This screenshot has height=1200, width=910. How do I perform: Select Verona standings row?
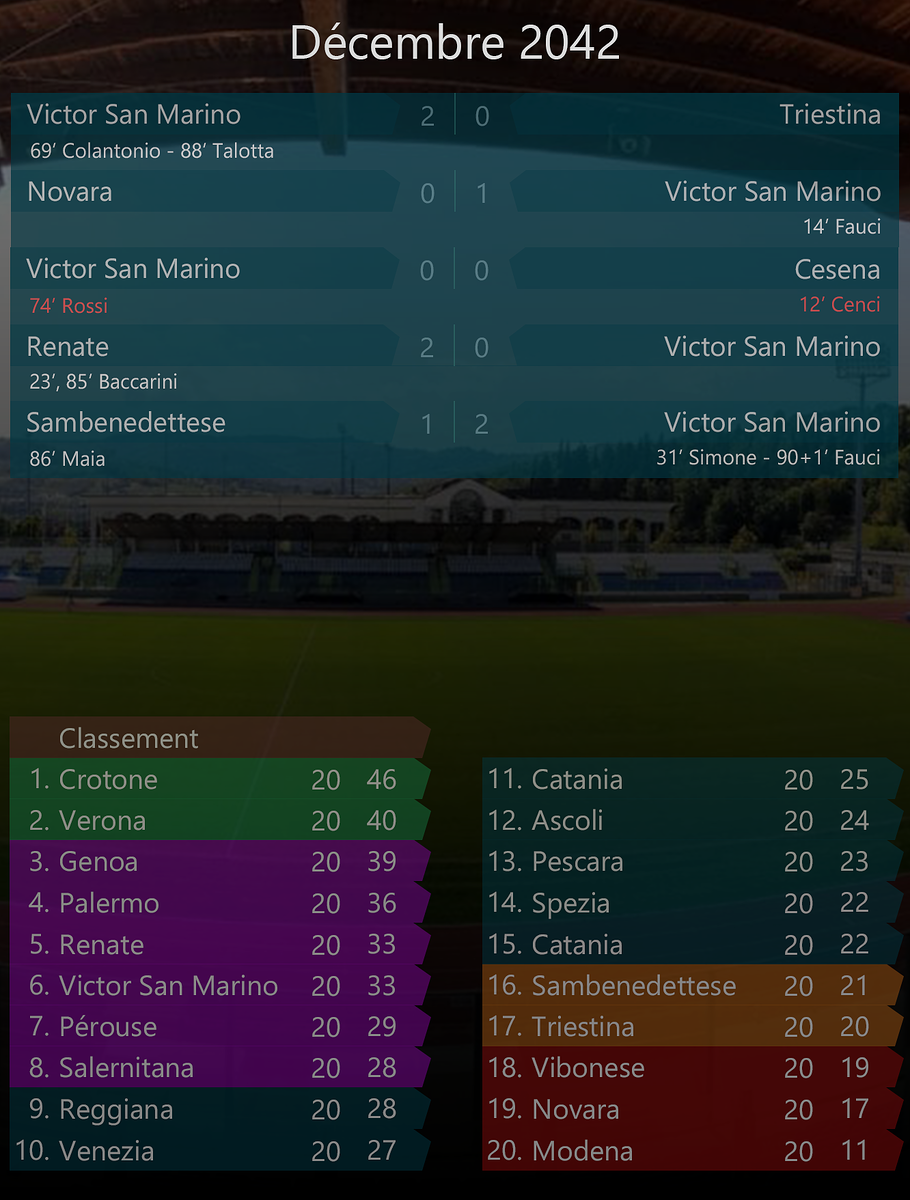[220, 821]
